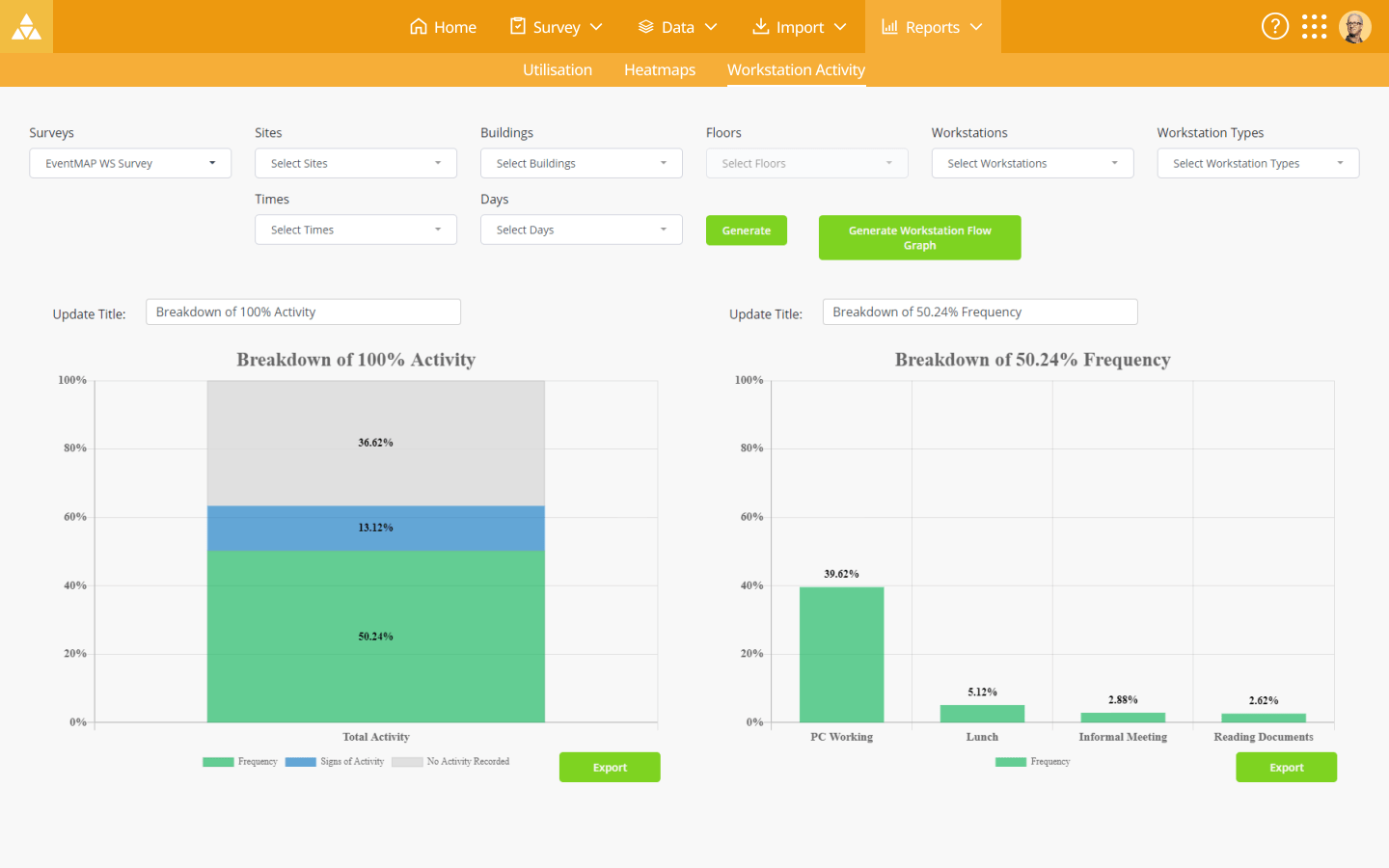Image resolution: width=1389 pixels, height=868 pixels.
Task: Toggle Frequency legend in the right chart
Action: point(1033,762)
